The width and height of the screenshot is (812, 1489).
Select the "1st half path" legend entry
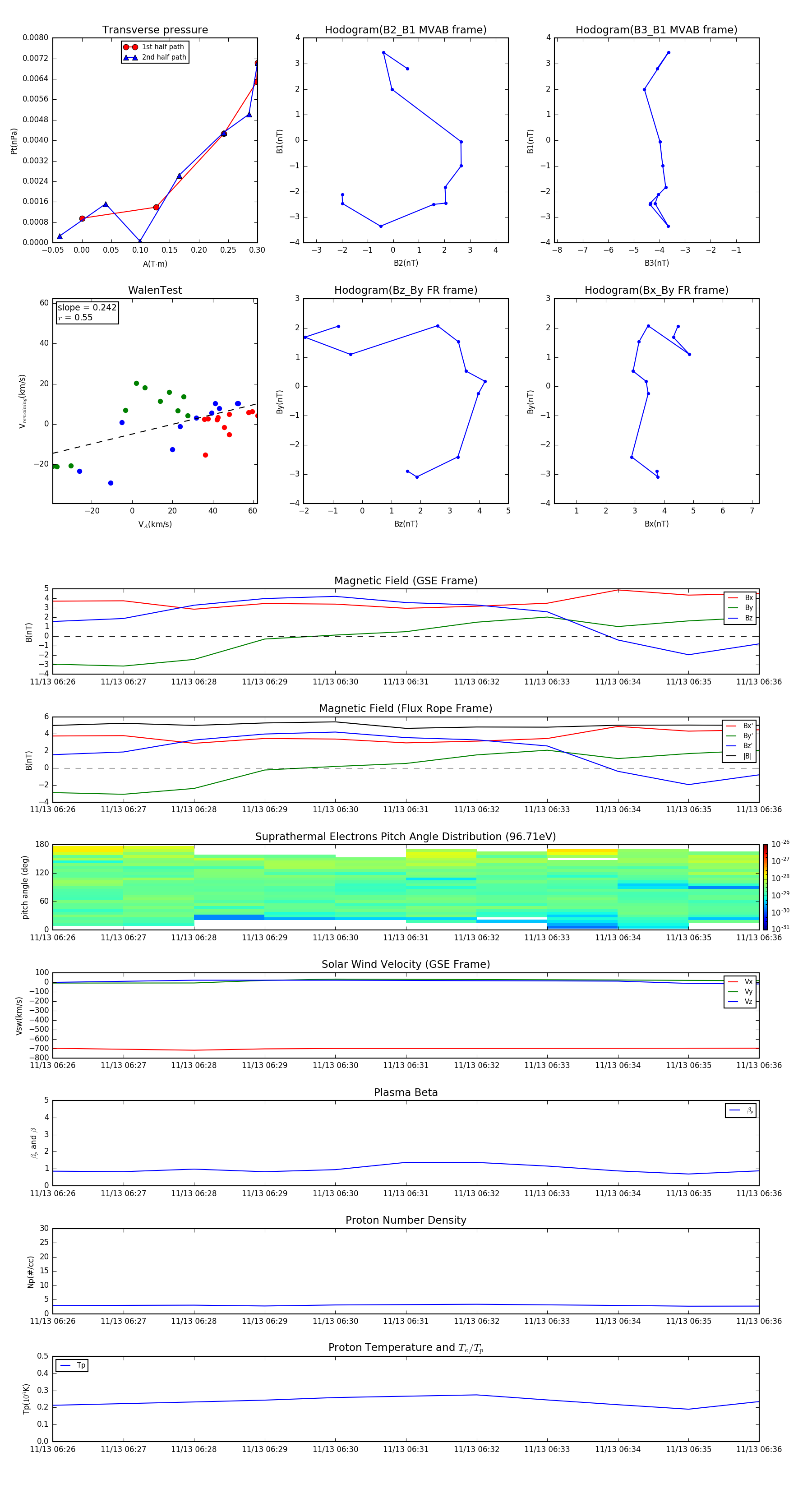[x=154, y=47]
